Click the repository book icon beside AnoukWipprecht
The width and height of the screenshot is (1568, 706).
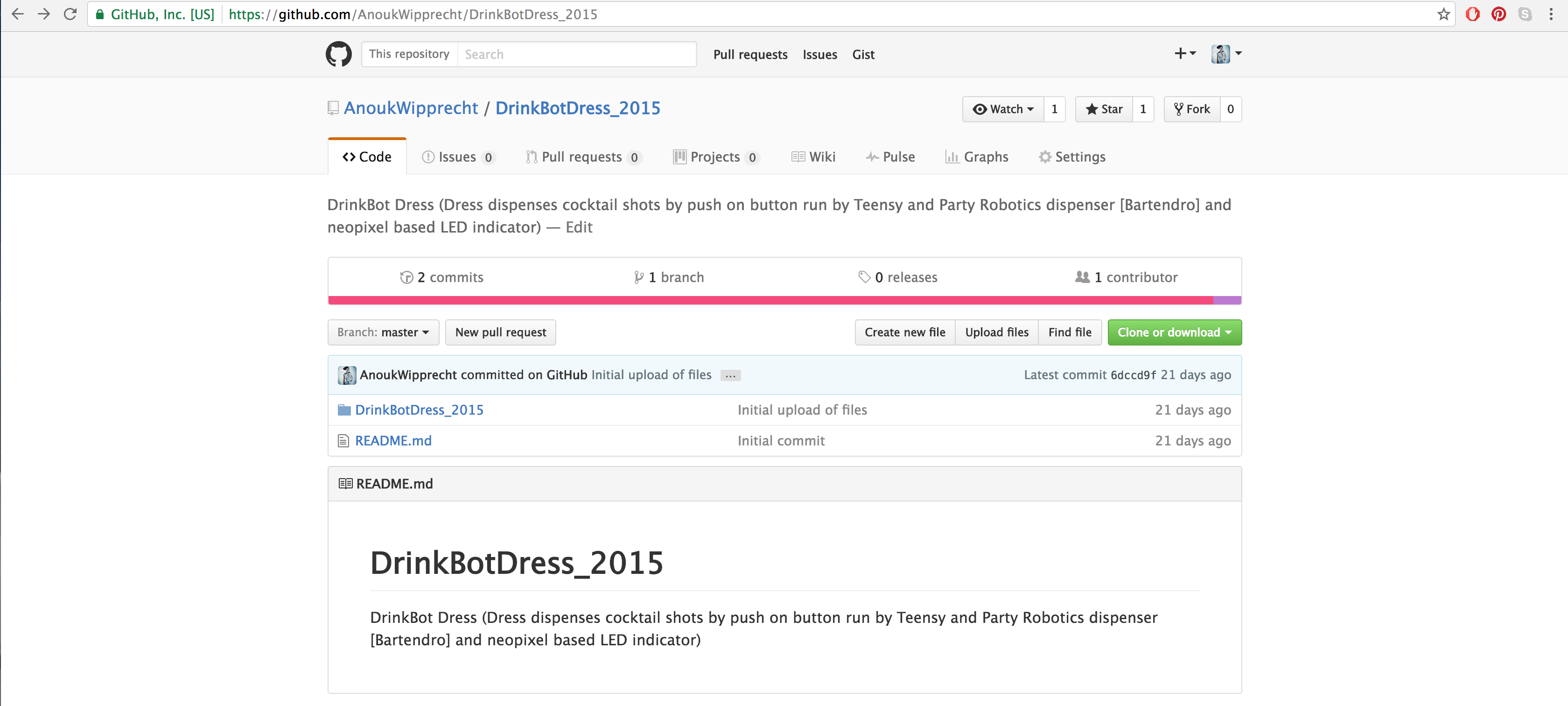click(333, 108)
